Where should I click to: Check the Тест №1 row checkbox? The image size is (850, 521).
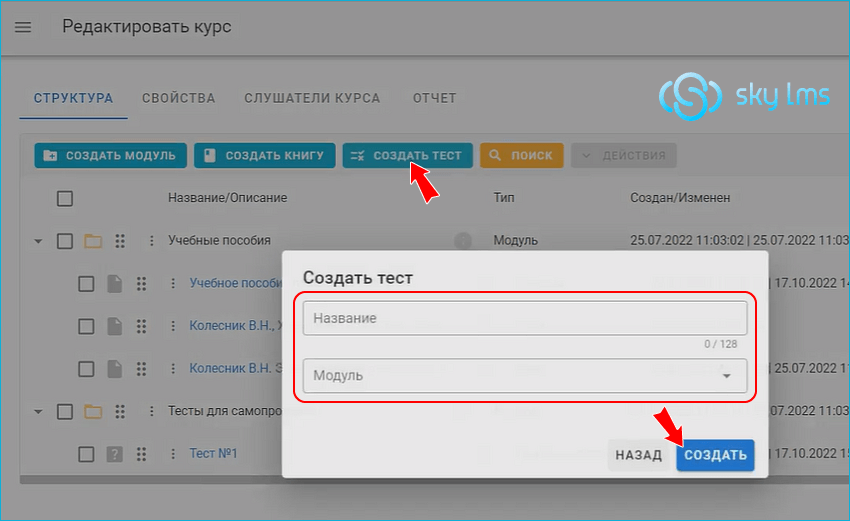[86, 454]
